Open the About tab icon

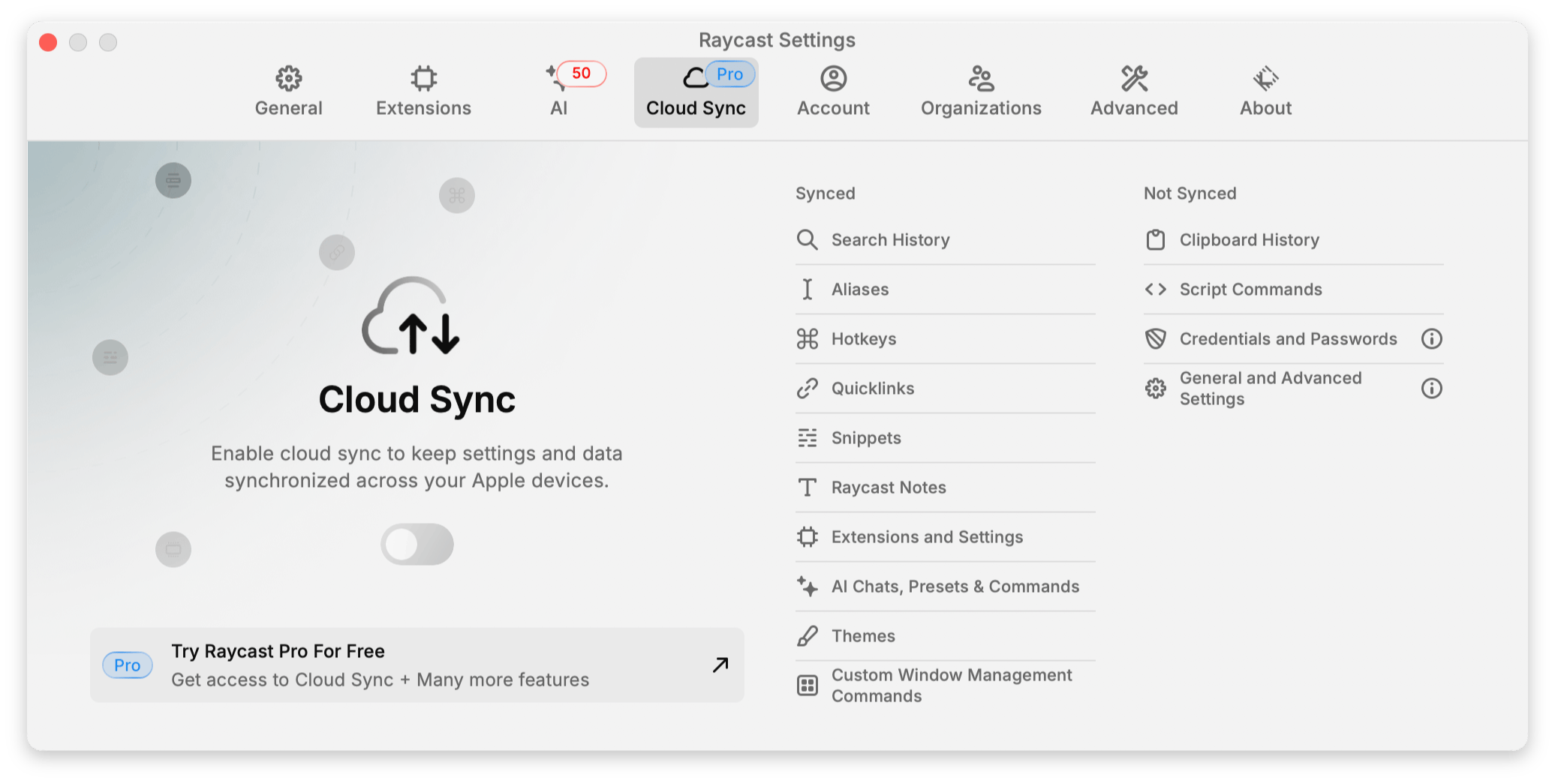pyautogui.click(x=1265, y=78)
